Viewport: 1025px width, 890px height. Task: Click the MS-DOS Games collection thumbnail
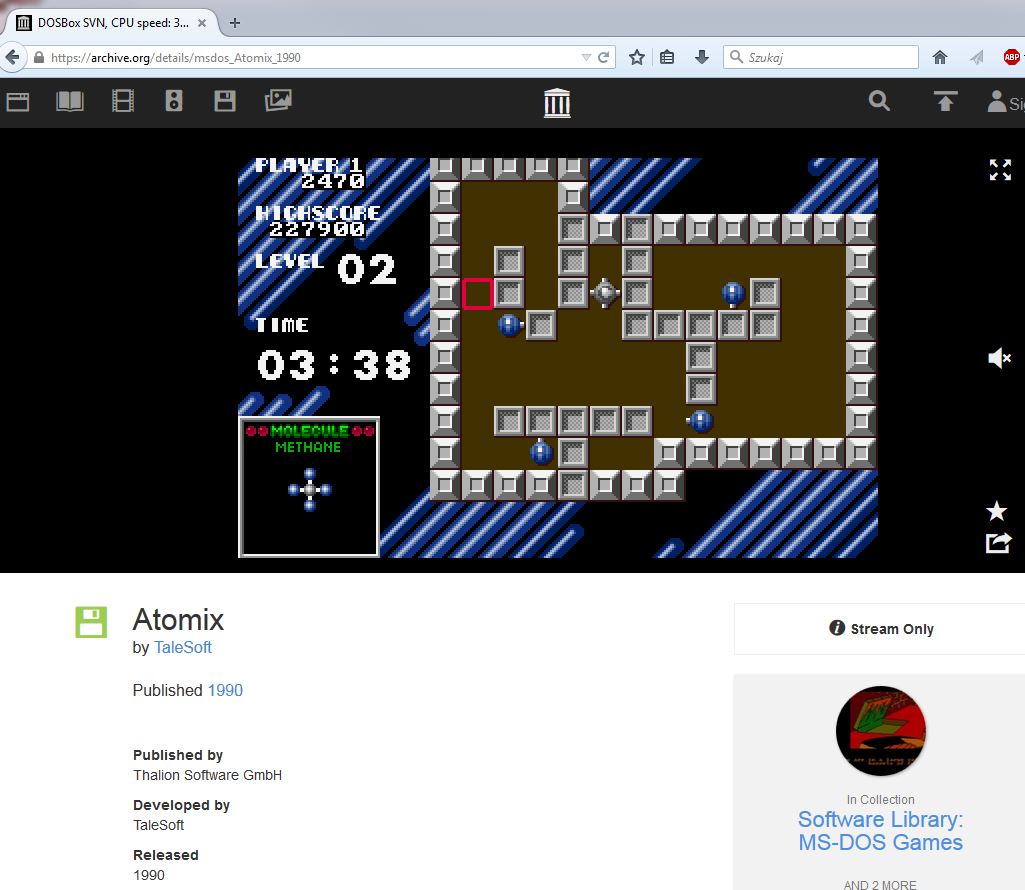click(x=881, y=730)
